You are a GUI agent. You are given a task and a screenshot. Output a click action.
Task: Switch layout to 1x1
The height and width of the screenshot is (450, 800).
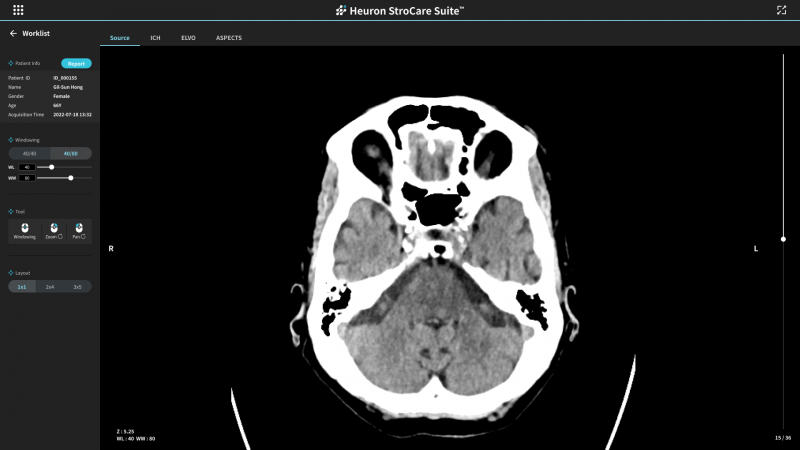coord(22,286)
